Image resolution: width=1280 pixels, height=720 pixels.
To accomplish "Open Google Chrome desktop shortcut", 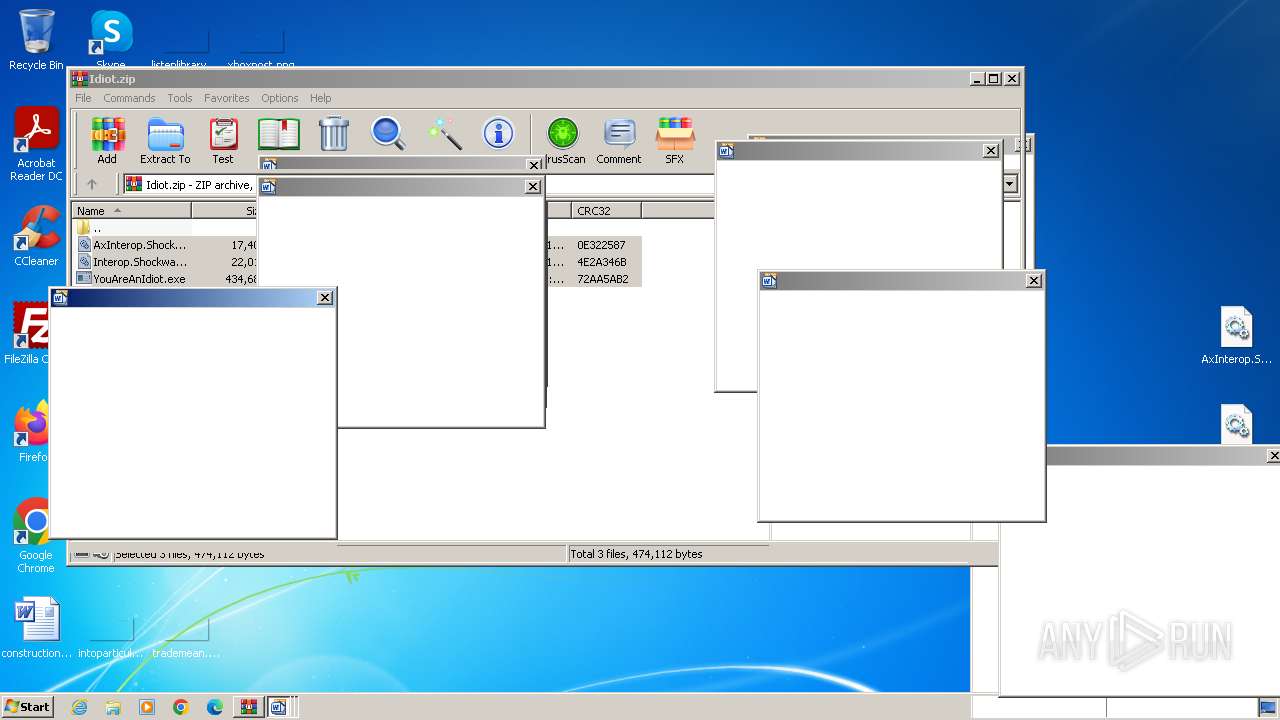I will point(36,536).
